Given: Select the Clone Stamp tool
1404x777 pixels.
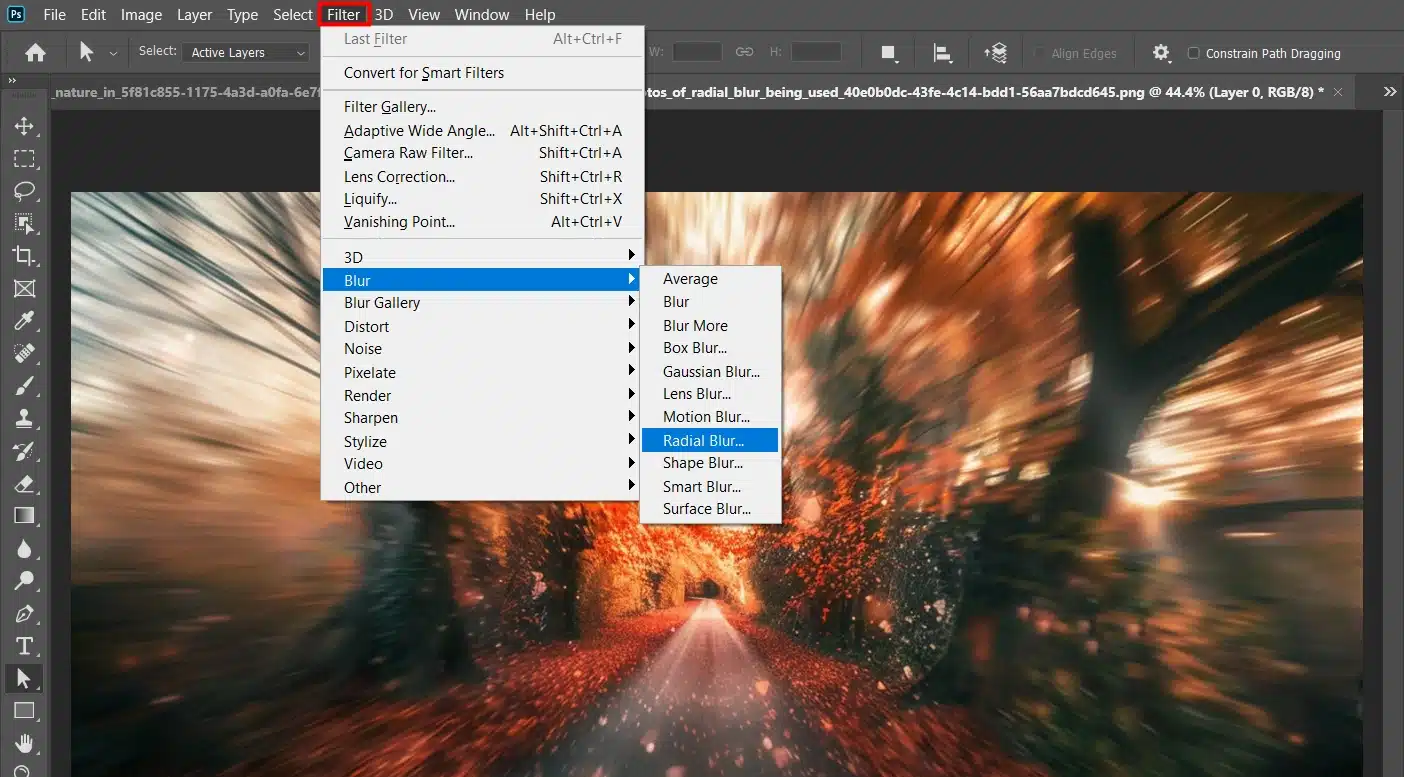Looking at the screenshot, I should [24, 418].
